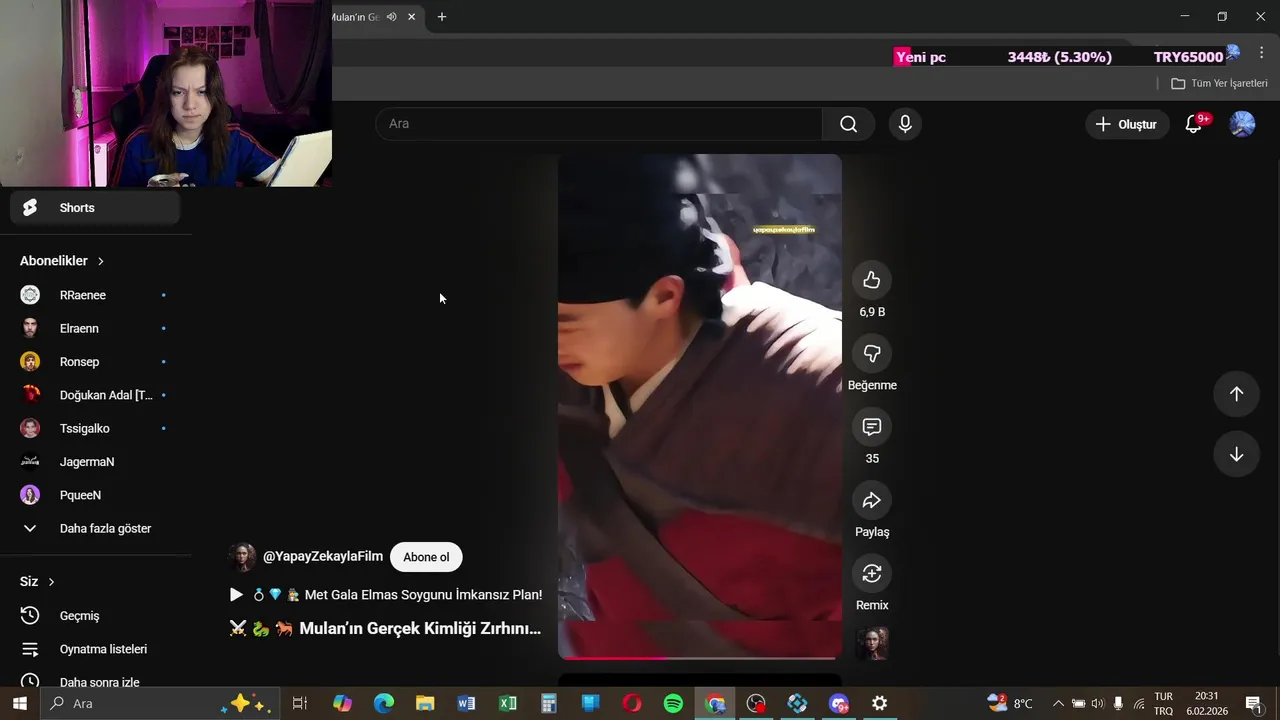Share the short via Paylaş

tap(872, 500)
